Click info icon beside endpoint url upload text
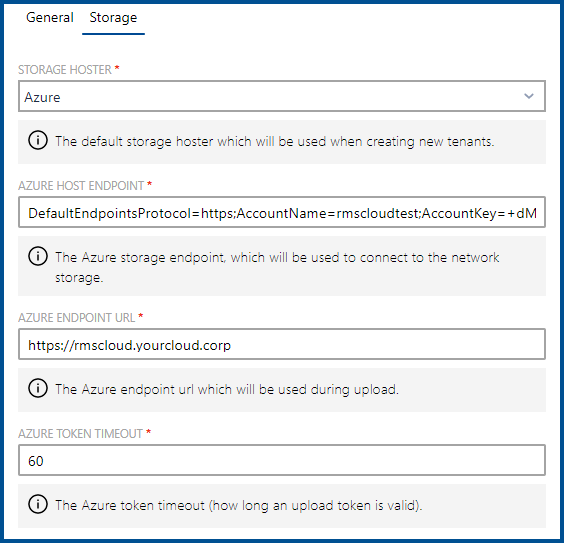This screenshot has height=543, width=564. pos(38,388)
